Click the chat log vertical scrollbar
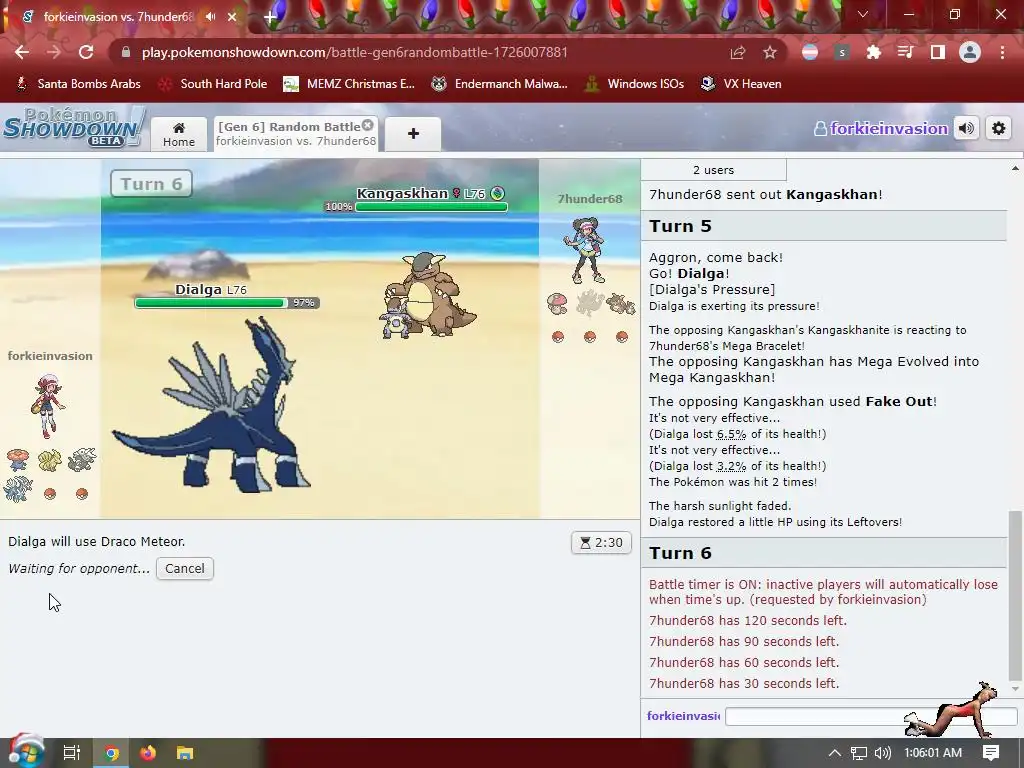Image resolution: width=1024 pixels, height=768 pixels. click(x=1015, y=594)
